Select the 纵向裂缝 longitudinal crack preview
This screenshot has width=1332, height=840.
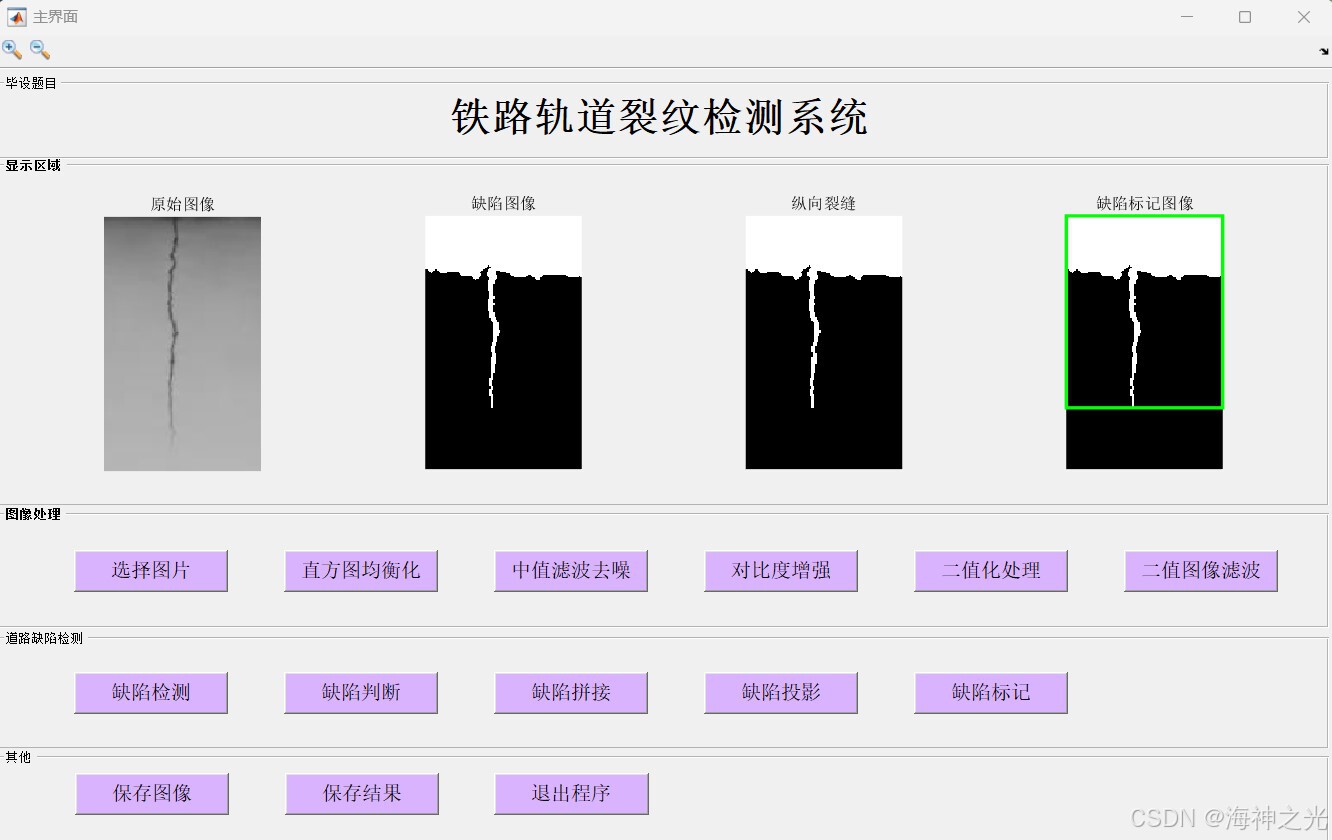(x=823, y=343)
